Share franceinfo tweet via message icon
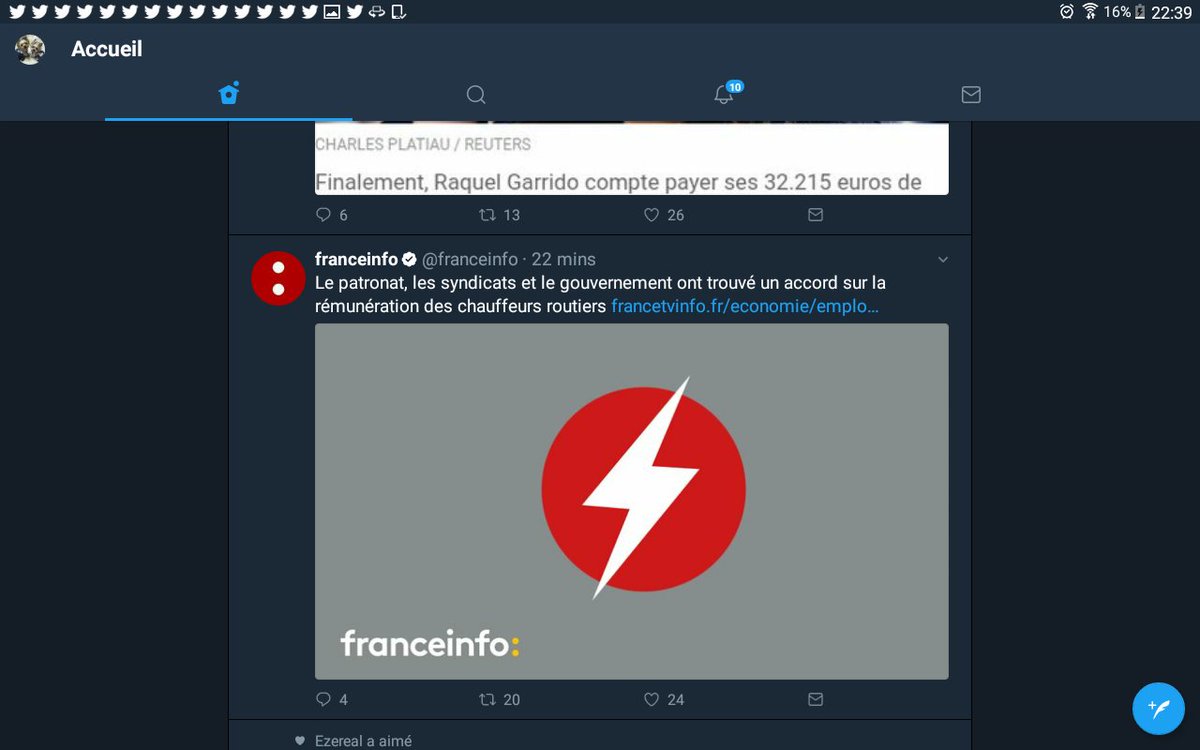This screenshot has height=750, width=1200. pyautogui.click(x=815, y=699)
